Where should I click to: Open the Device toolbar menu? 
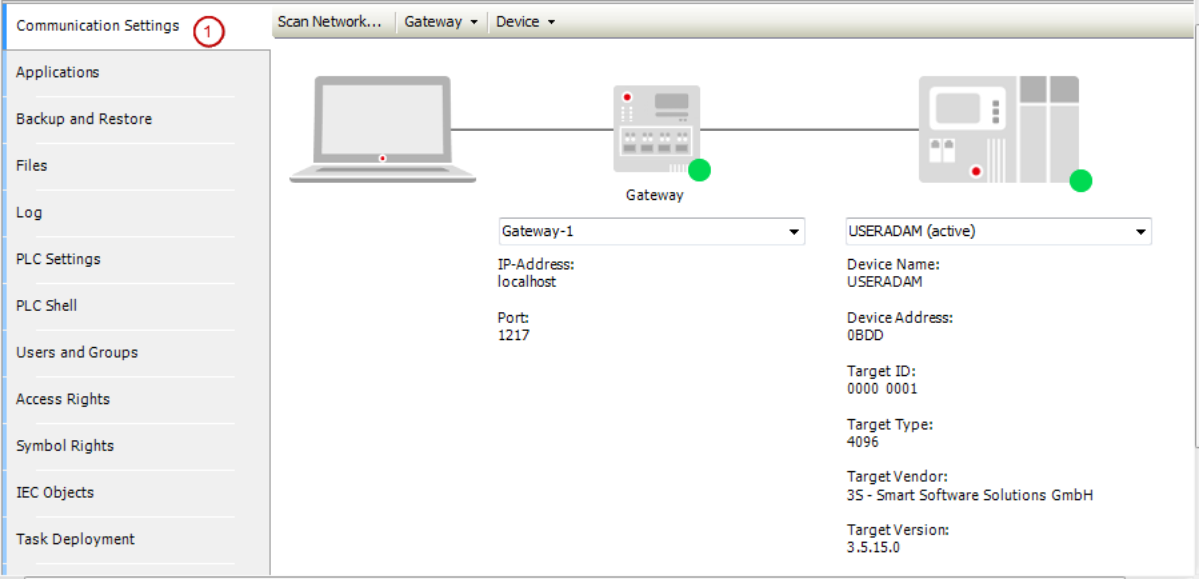[525, 21]
